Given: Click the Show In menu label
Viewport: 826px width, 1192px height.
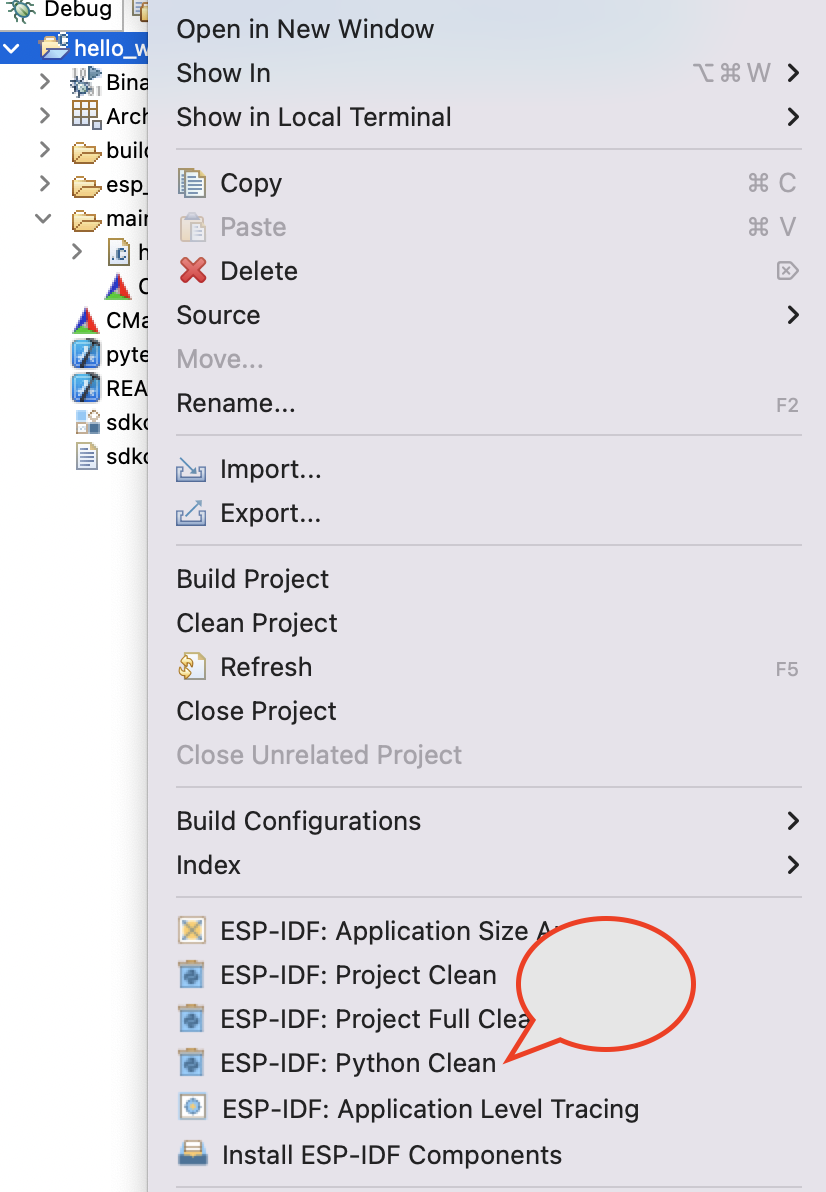Looking at the screenshot, I should 223,73.
